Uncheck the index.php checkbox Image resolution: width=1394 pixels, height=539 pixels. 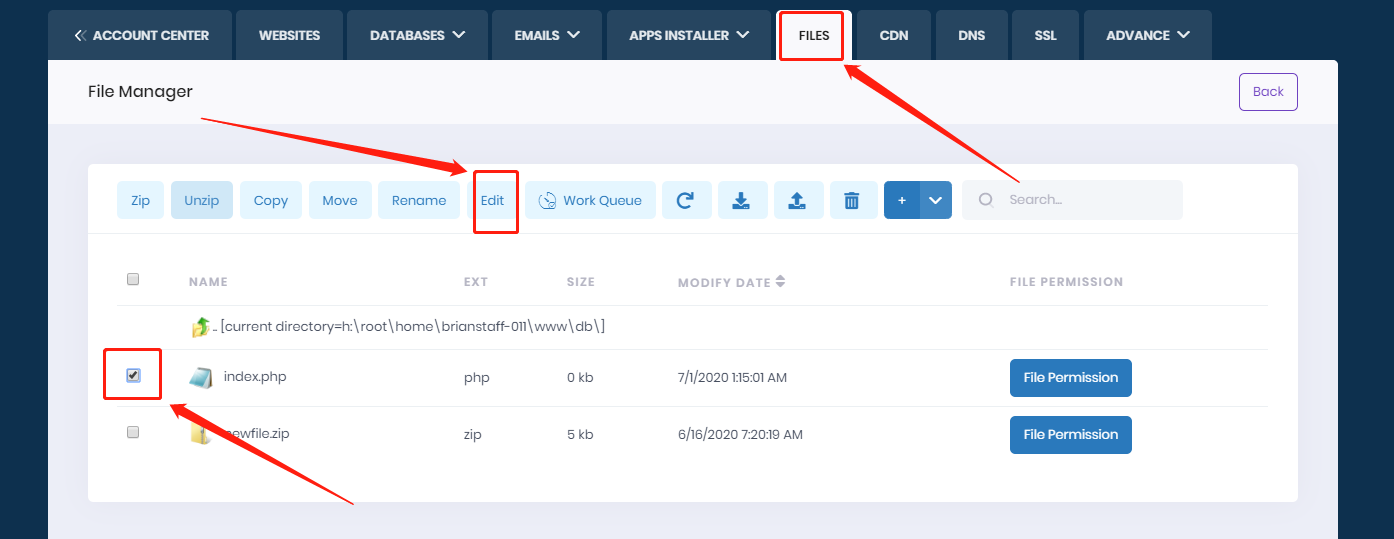coord(133,375)
